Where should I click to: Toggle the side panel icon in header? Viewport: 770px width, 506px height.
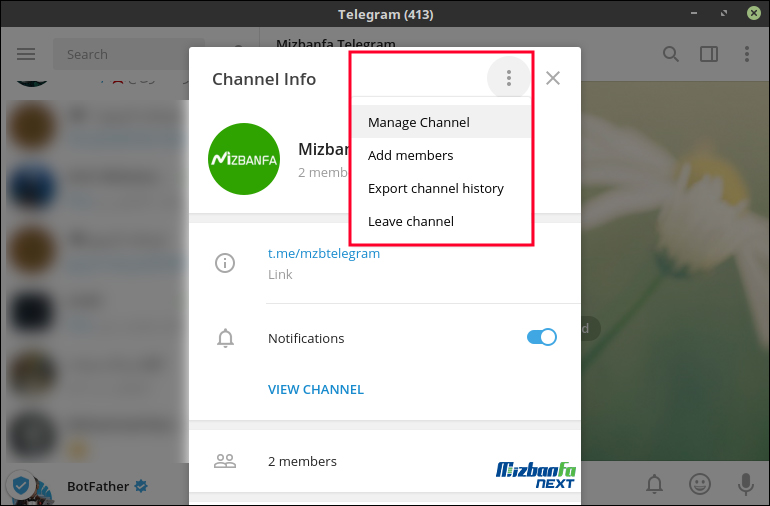coord(709,54)
